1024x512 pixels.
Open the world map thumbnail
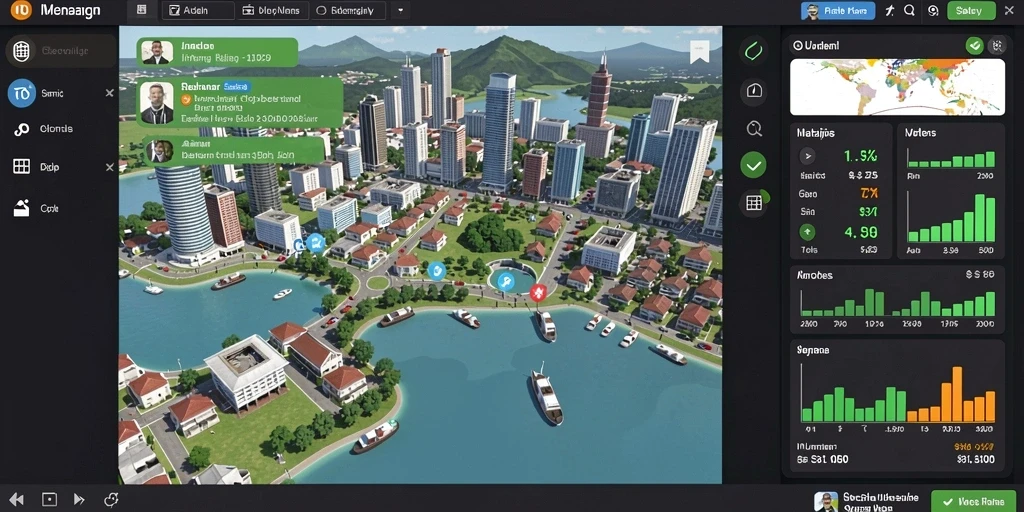click(x=897, y=87)
